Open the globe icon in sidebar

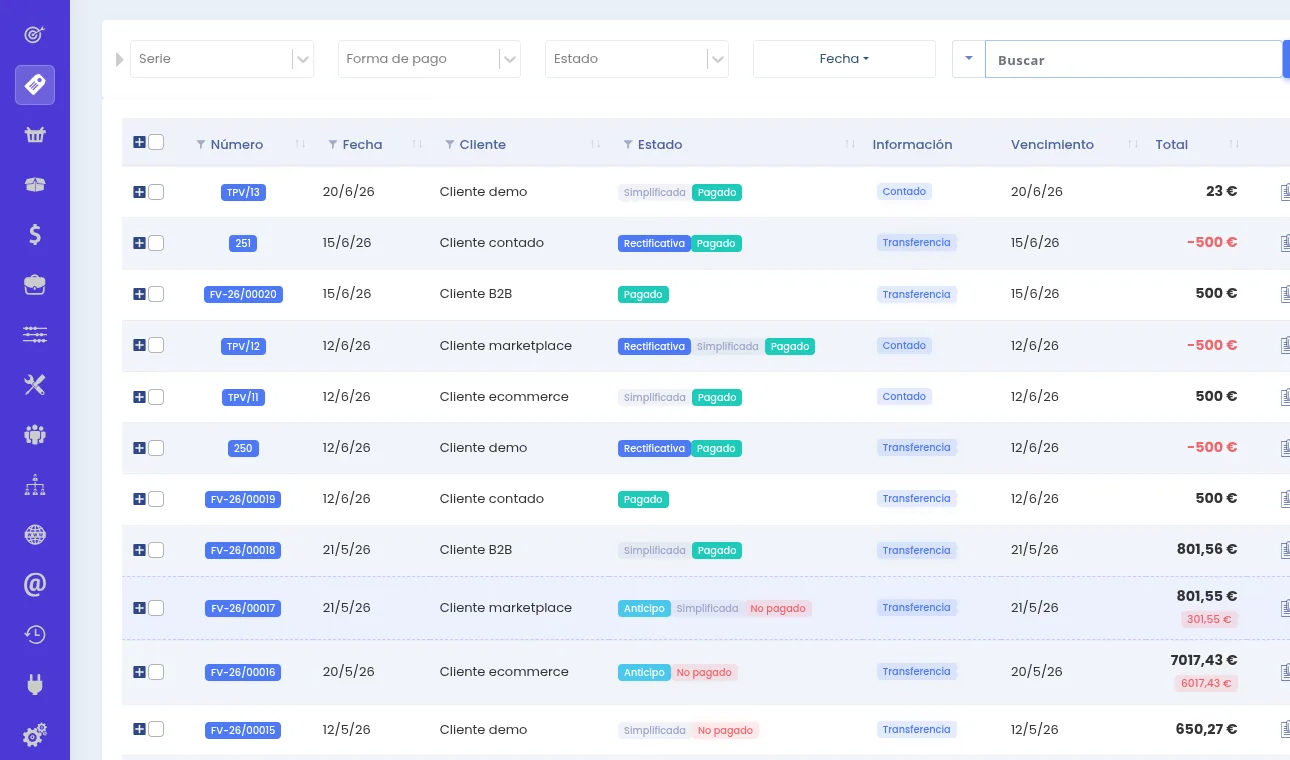35,535
